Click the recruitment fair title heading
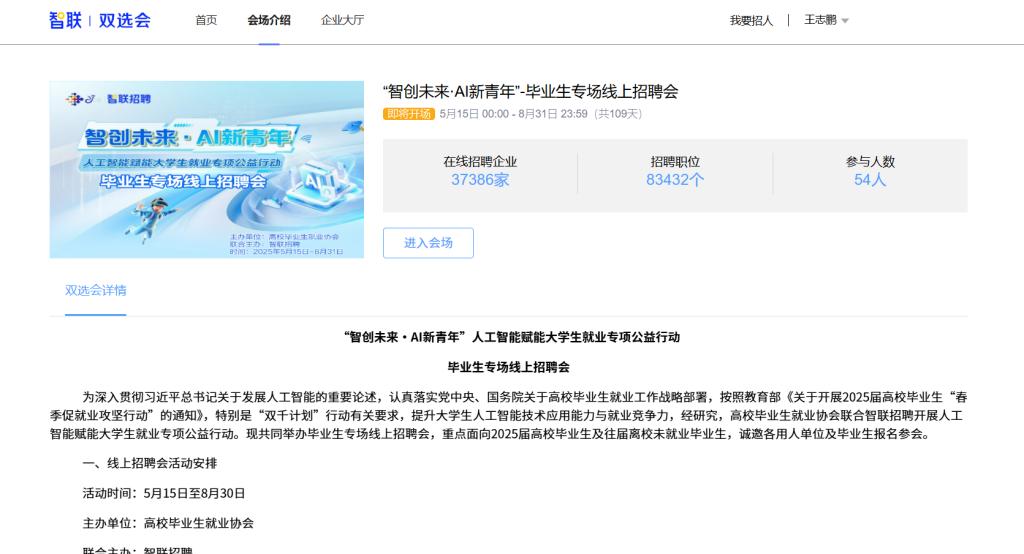 click(530, 91)
